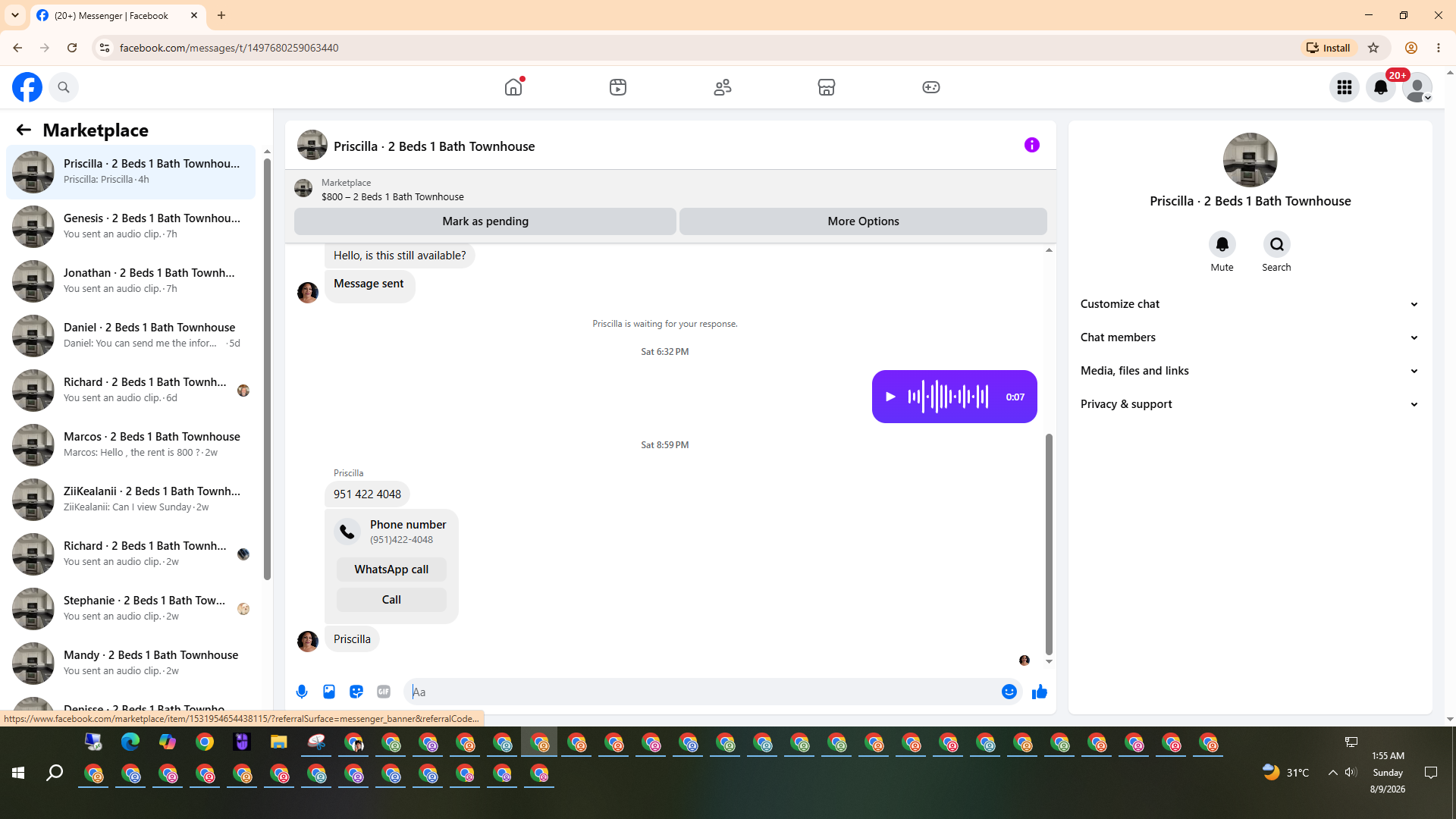The width and height of the screenshot is (1456, 819).
Task: Click the Mark as pending button
Action: pyautogui.click(x=485, y=221)
